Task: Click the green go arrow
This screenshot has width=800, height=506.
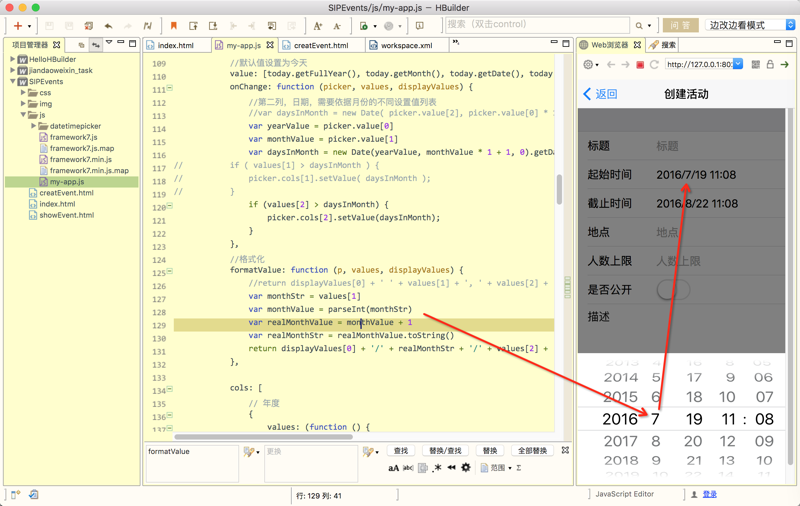Action: (x=785, y=64)
